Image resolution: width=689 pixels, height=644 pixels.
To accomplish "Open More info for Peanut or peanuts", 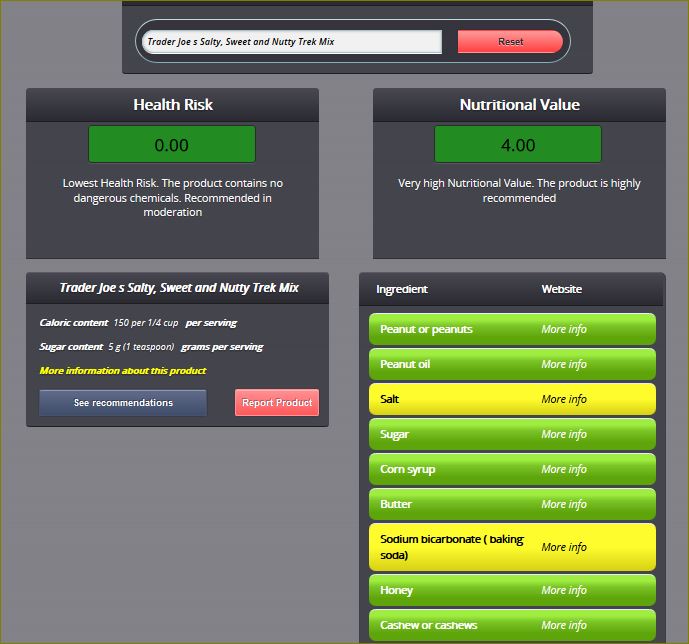I will pos(564,329).
